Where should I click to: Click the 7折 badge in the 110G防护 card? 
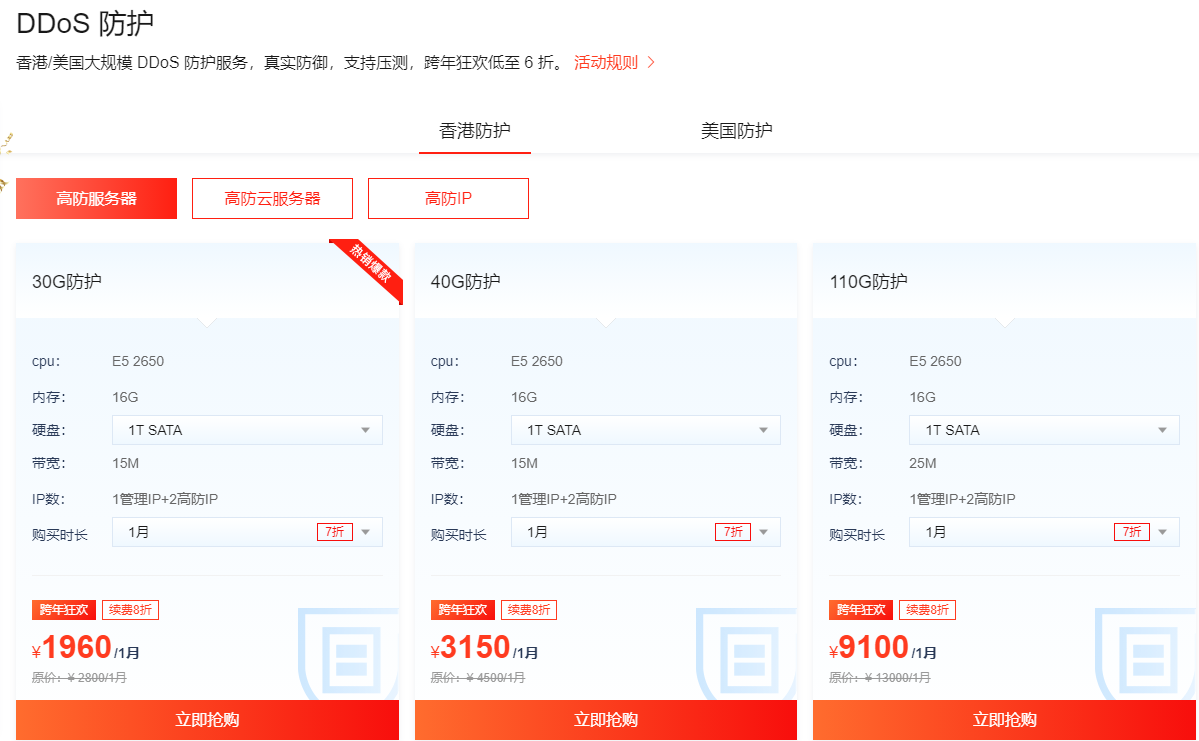pyautogui.click(x=1132, y=531)
